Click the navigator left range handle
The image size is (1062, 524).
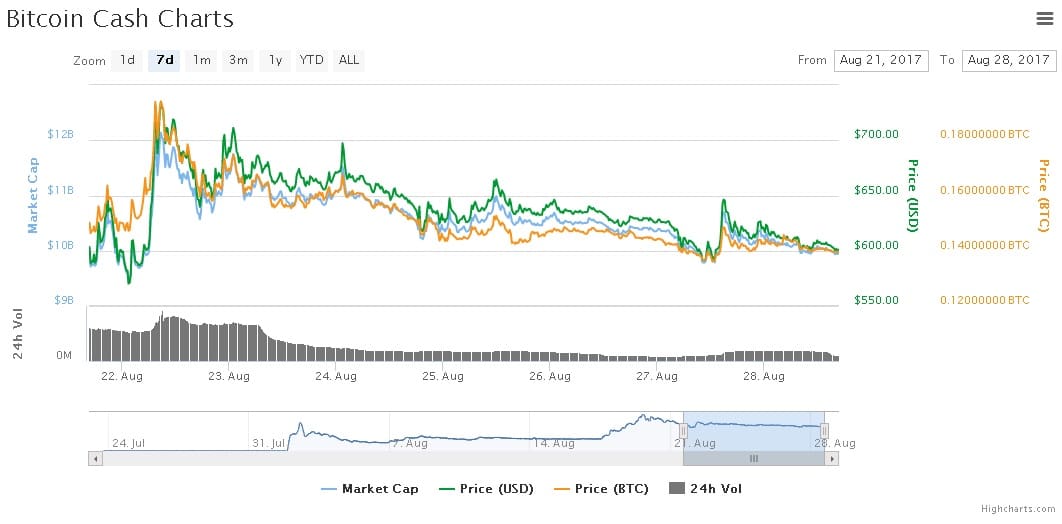point(683,431)
